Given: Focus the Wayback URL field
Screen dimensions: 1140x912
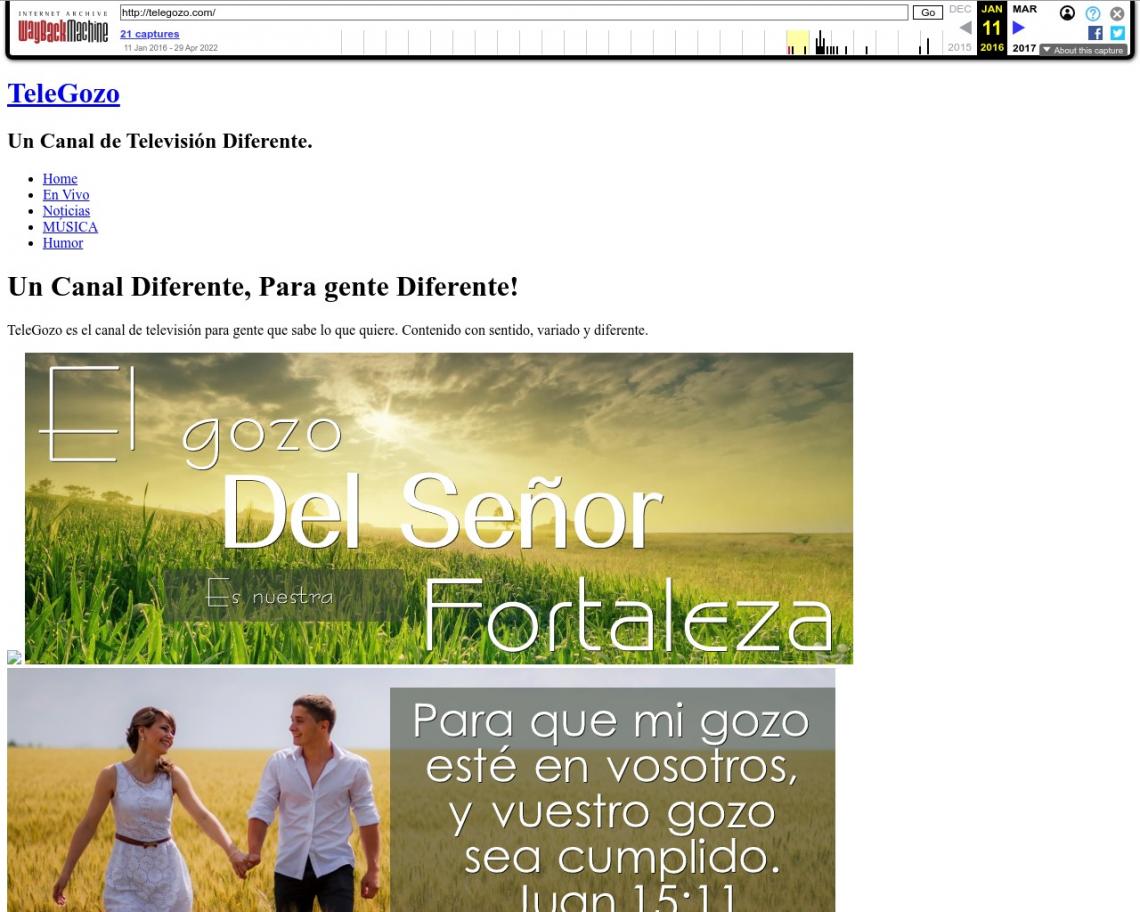Looking at the screenshot, I should click(x=514, y=12).
